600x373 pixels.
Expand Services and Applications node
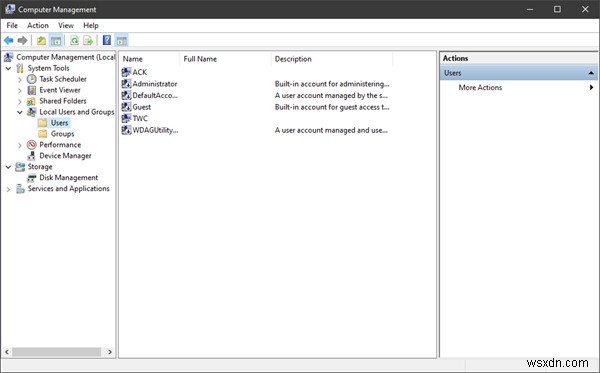[x=8, y=189]
